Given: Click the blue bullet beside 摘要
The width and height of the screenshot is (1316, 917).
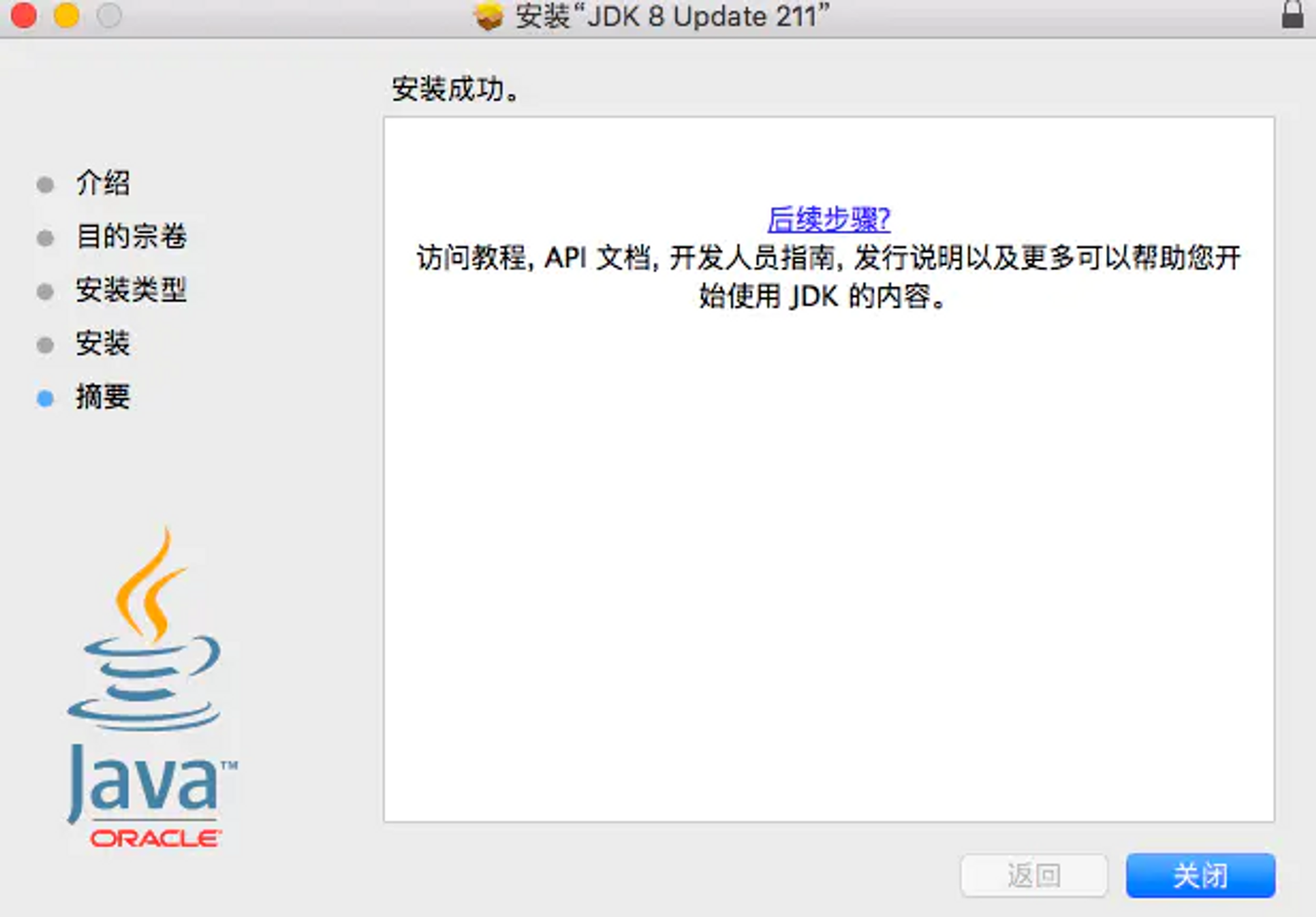Looking at the screenshot, I should point(45,398).
